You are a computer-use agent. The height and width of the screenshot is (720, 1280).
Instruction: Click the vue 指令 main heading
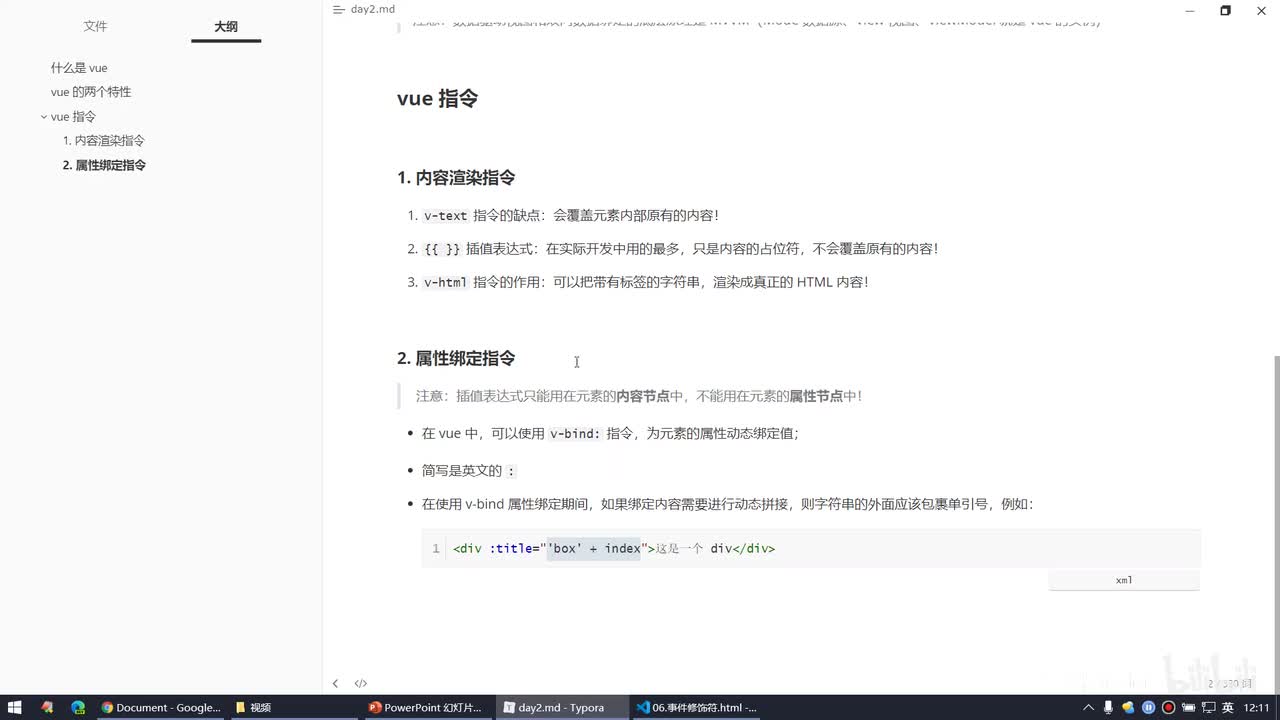point(437,98)
